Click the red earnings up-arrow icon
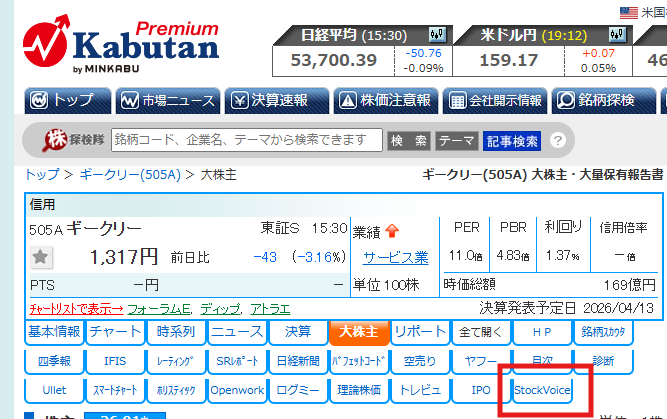 tap(392, 231)
